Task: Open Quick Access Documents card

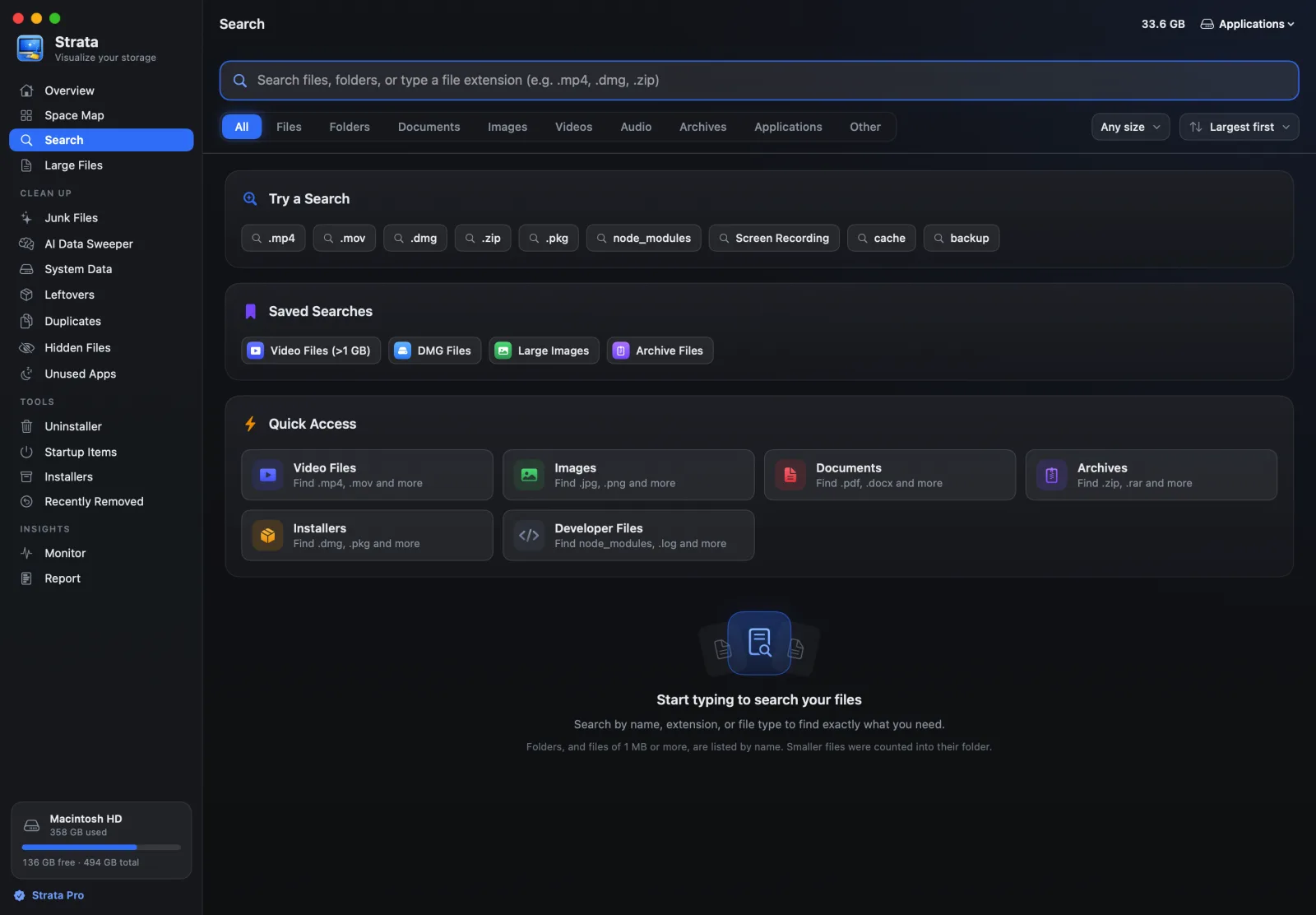Action: click(890, 475)
